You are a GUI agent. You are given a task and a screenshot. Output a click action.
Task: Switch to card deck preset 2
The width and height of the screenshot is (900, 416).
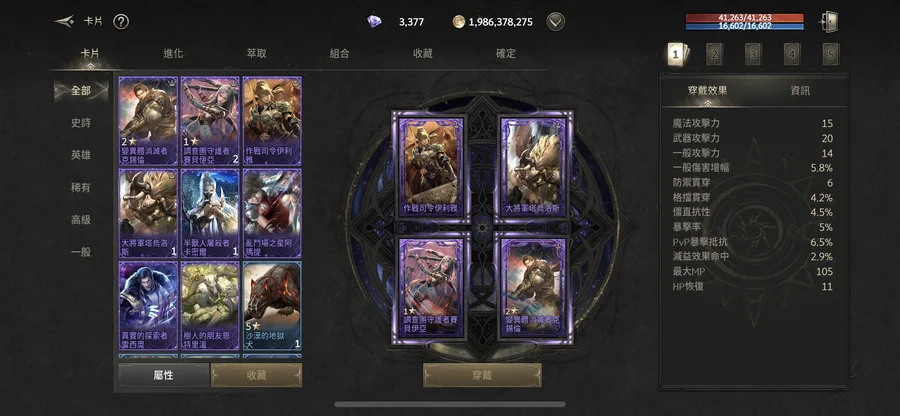714,55
